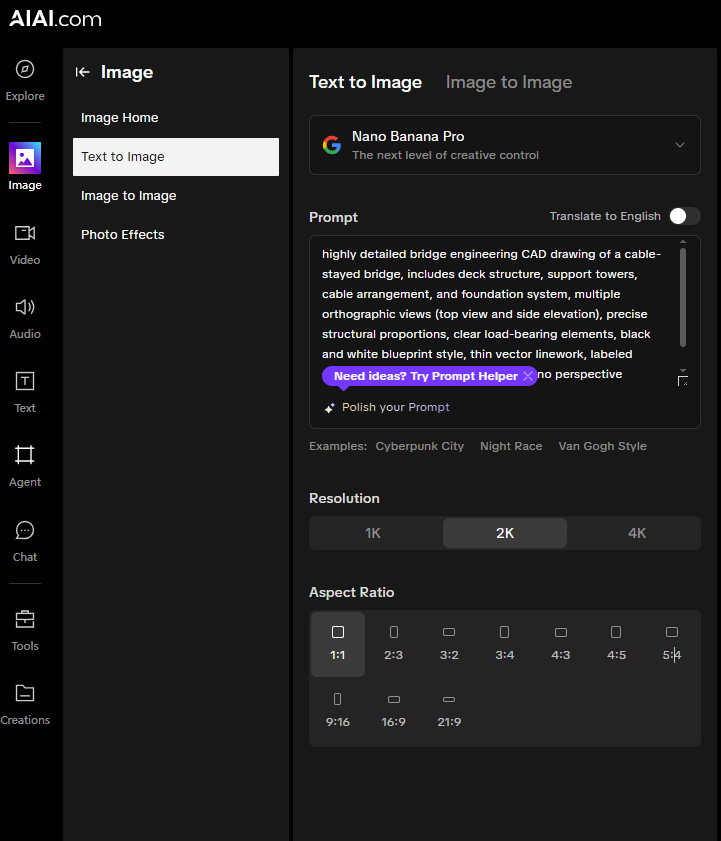721x841 pixels.
Task: Click the Polish your Prompt sparkle icon
Action: (x=329, y=408)
